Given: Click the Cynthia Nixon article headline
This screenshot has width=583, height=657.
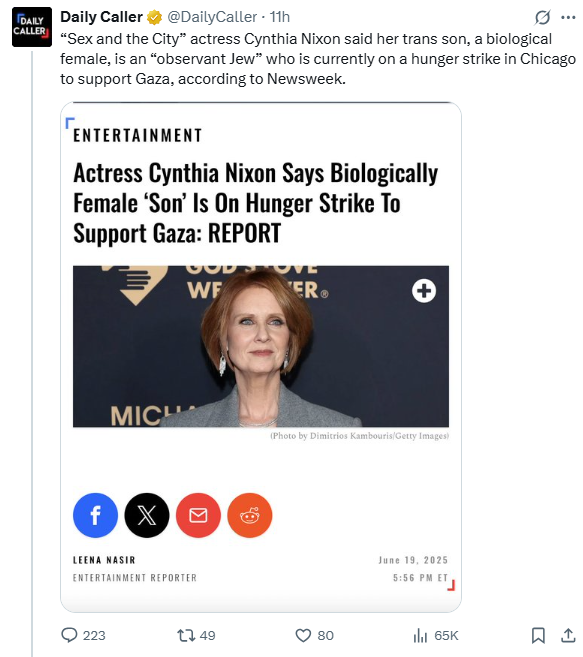Looking at the screenshot, I should pyautogui.click(x=256, y=203).
